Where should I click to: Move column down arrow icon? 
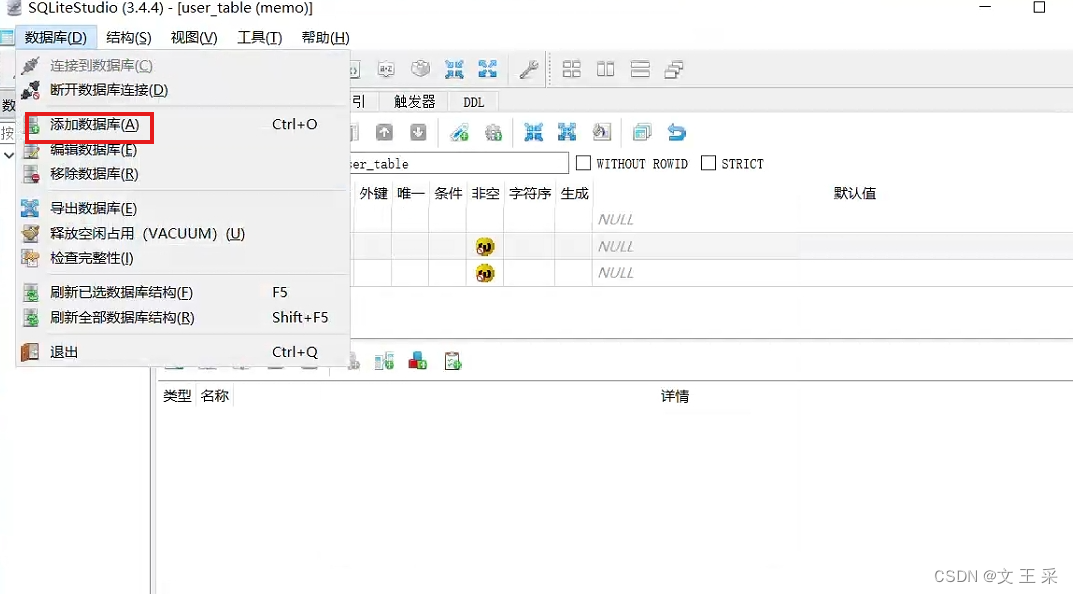(x=418, y=132)
